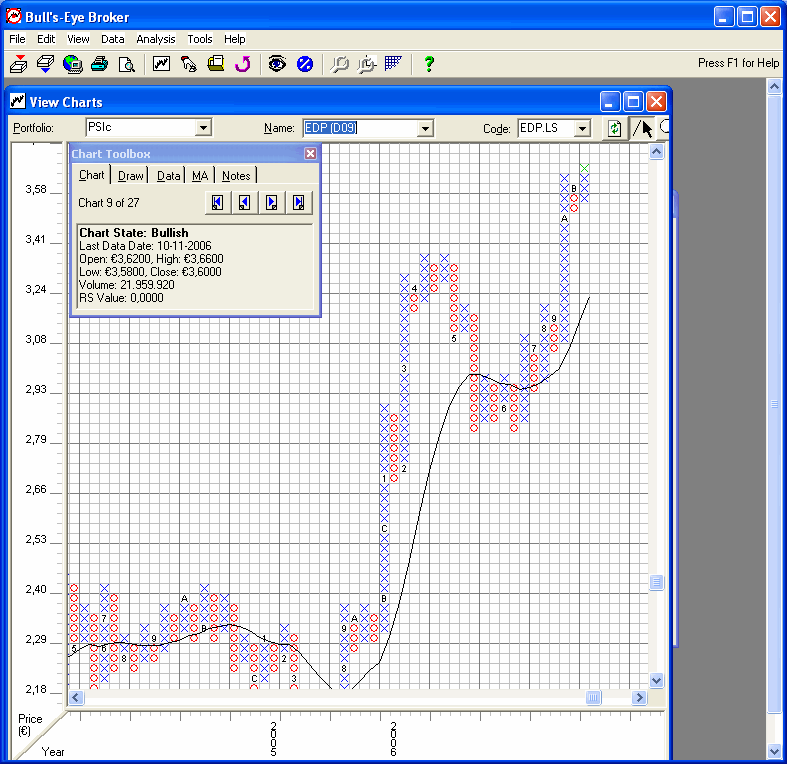The height and width of the screenshot is (764, 787).
Task: Click the chart view toolbar icon
Action: pyautogui.click(x=161, y=64)
